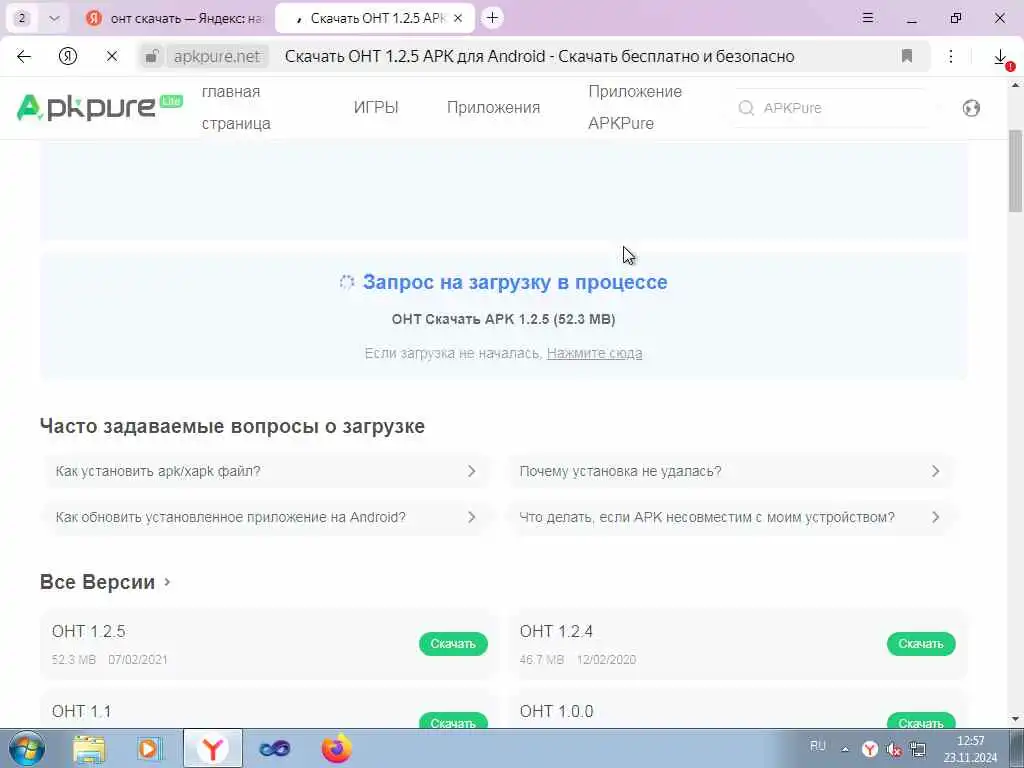Open the downloads panel icon
1024x768 pixels.
click(1000, 57)
